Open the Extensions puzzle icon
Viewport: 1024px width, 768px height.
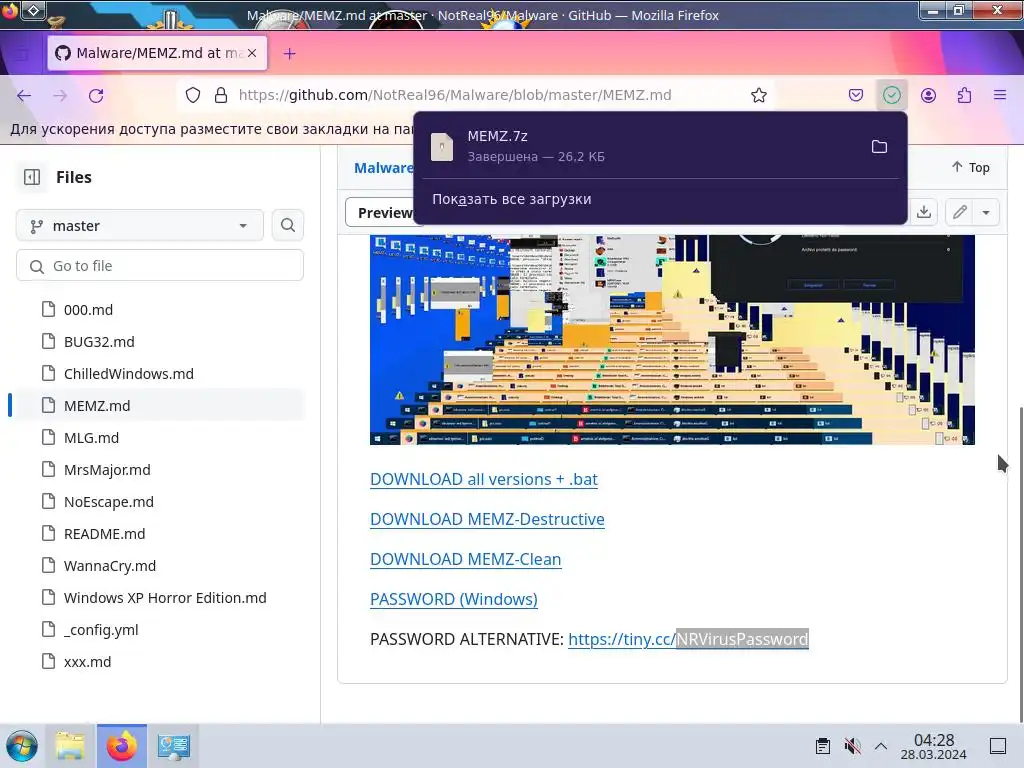pos(964,95)
